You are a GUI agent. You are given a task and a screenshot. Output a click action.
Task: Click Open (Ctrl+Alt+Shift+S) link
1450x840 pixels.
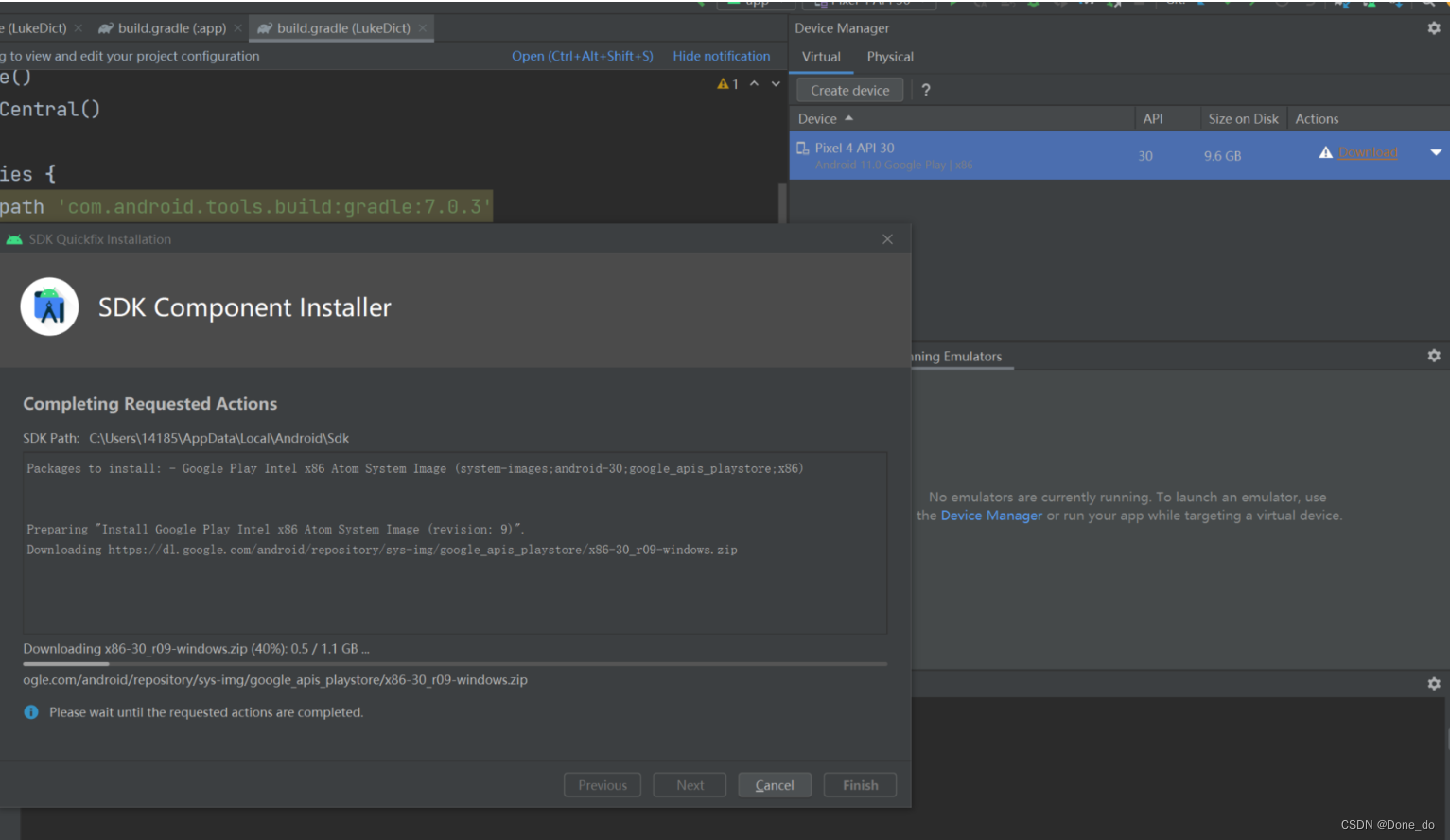(583, 56)
